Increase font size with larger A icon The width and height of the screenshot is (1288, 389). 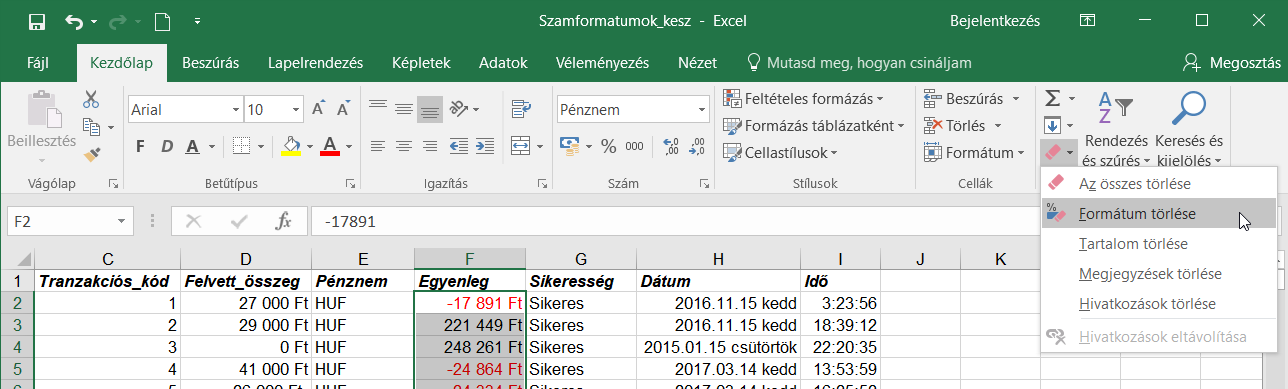tap(318, 109)
